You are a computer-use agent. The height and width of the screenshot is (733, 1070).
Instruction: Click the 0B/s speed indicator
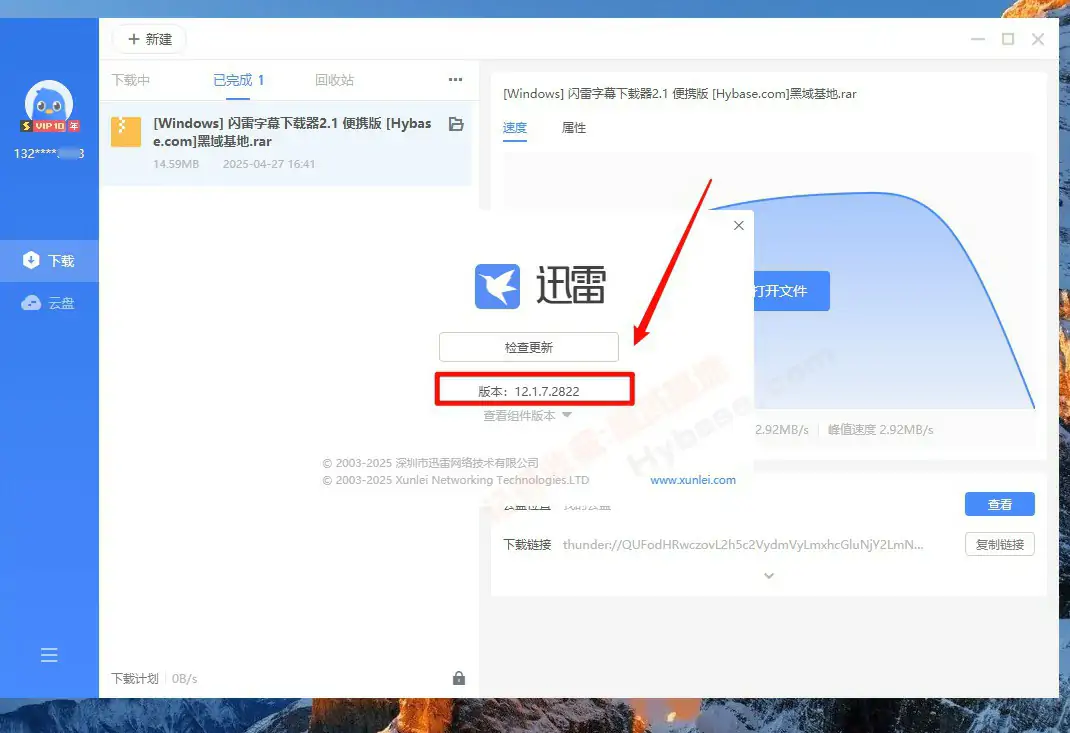pos(184,678)
